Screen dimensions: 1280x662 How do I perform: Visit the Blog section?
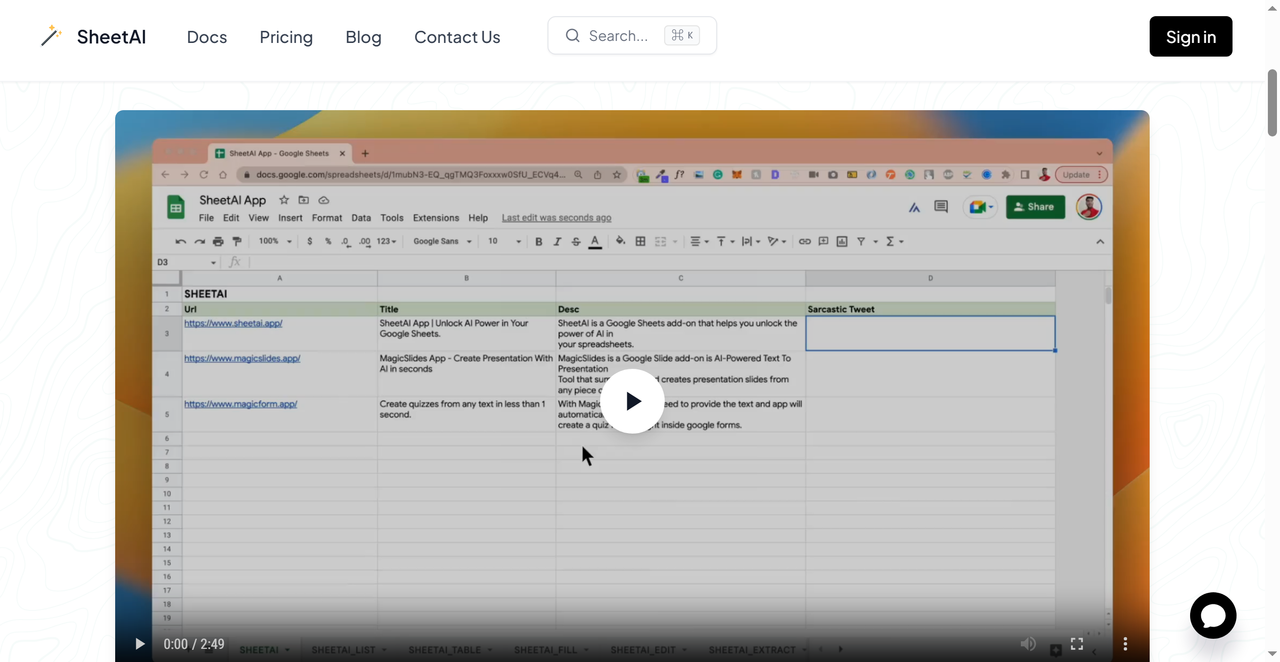click(x=363, y=37)
